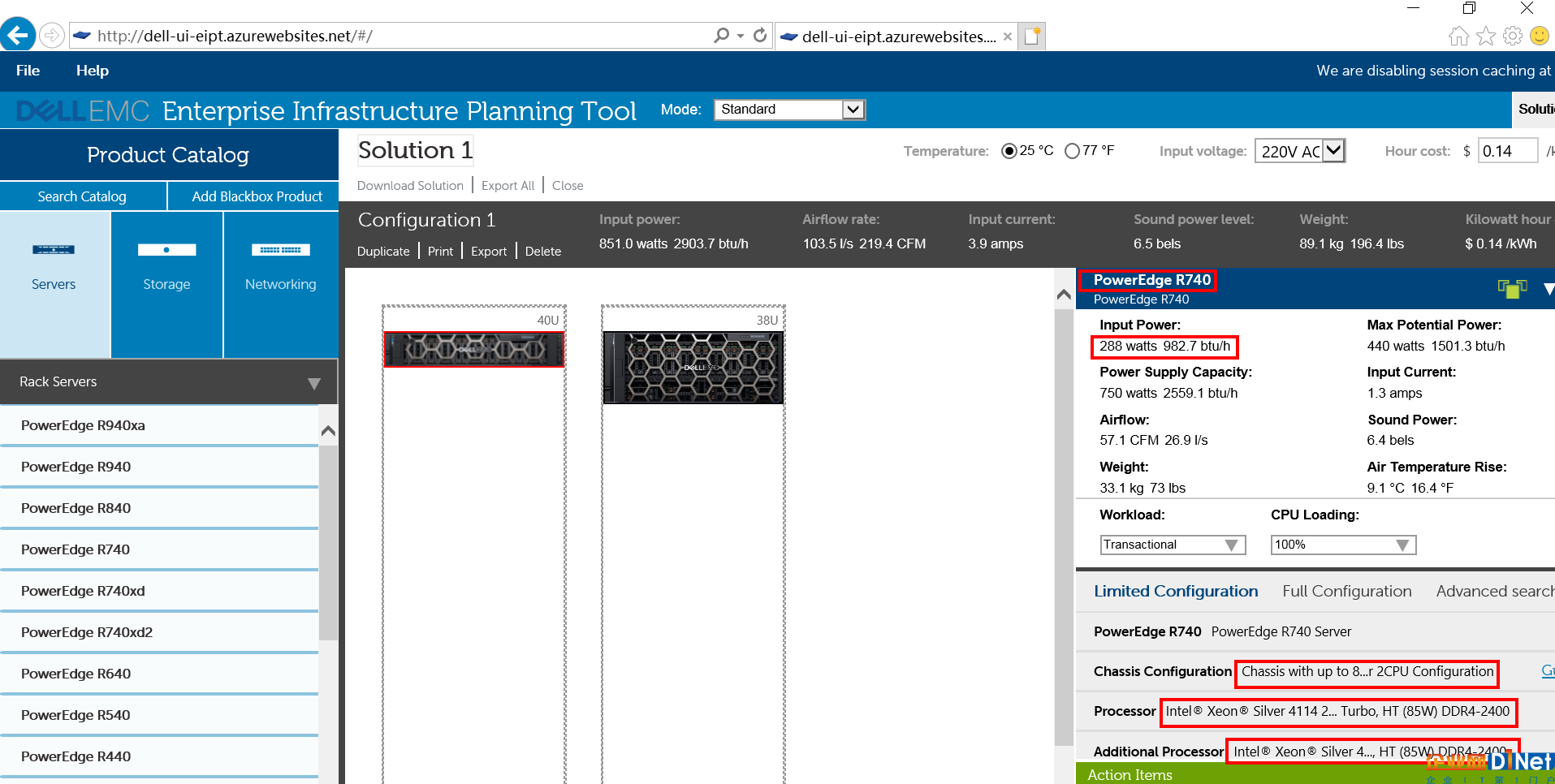Click Export under Configuration 1
The image size is (1555, 784).
489,251
